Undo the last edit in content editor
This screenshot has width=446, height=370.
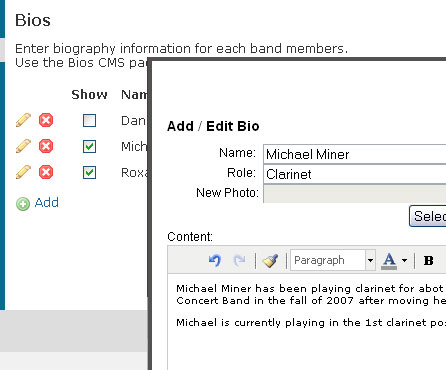pos(215,260)
